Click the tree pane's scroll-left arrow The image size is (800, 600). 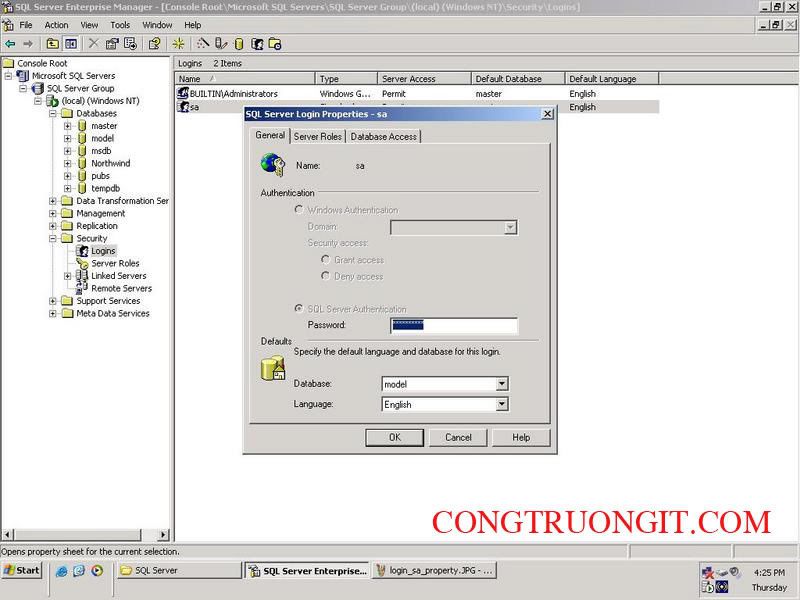[7, 535]
